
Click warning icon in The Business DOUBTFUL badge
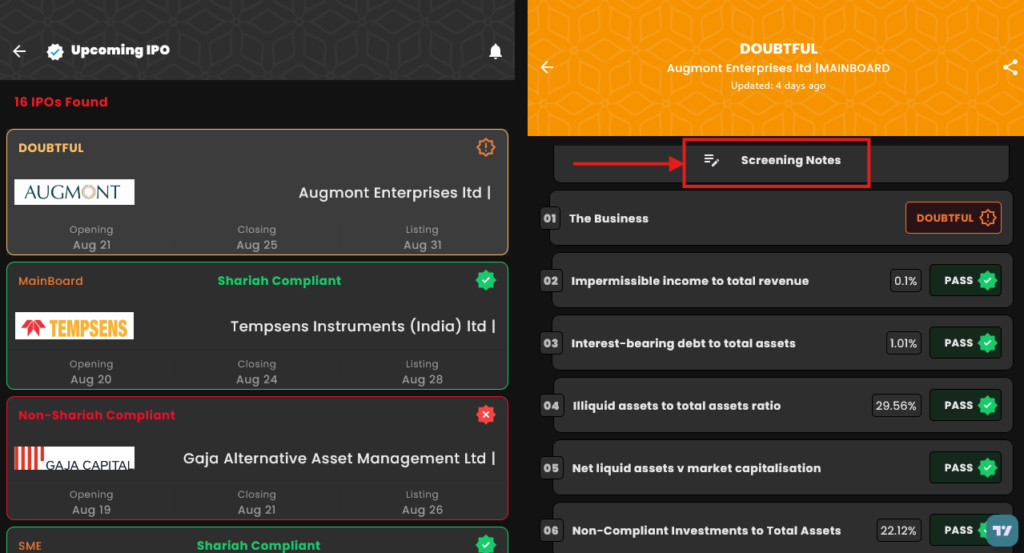(987, 218)
